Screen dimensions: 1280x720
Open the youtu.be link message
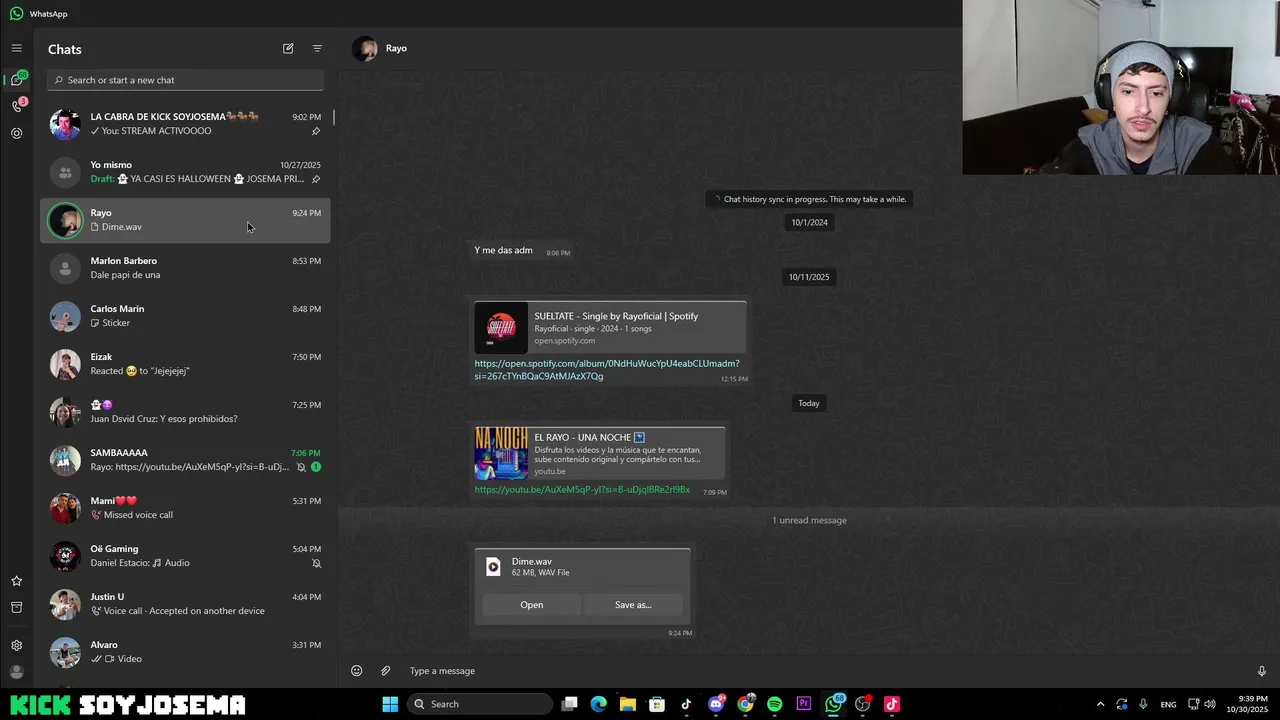click(x=582, y=490)
